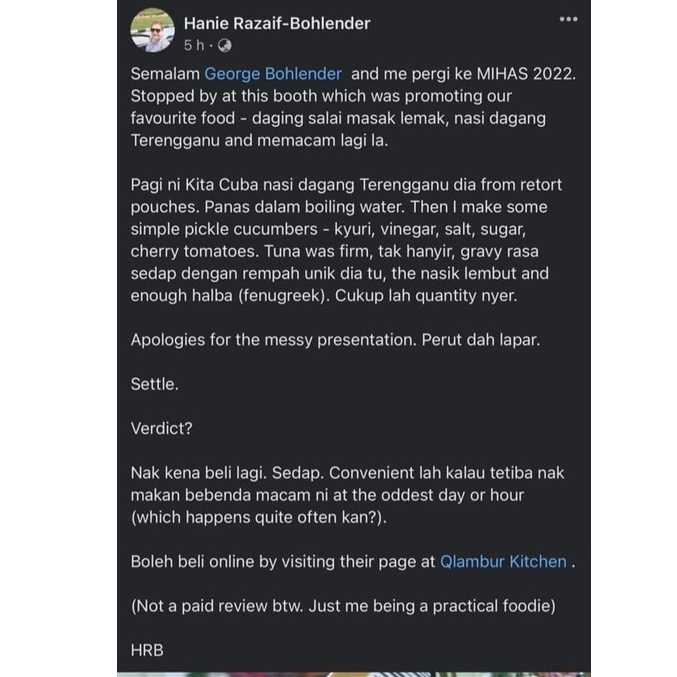This screenshot has width=677, height=677.
Task: Open tagged George Bohlender profile link
Action: click(x=273, y=74)
